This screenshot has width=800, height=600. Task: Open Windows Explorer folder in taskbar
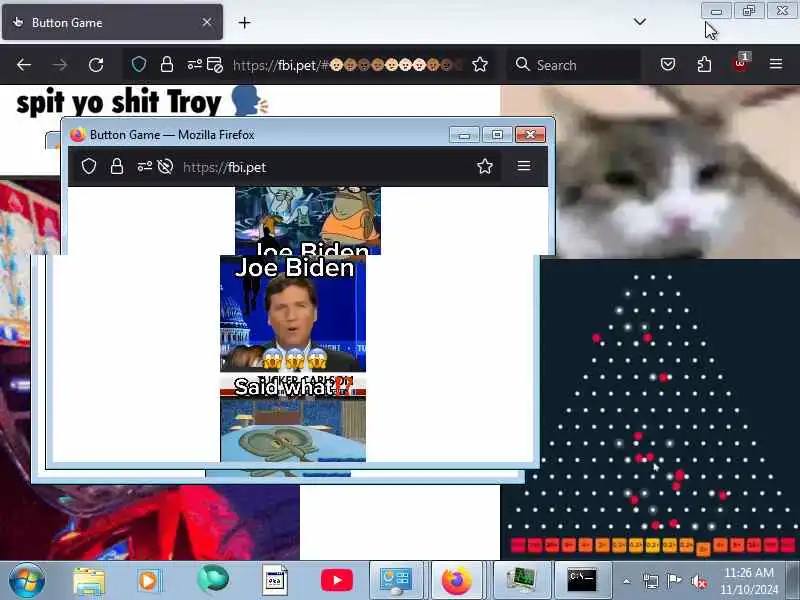click(x=89, y=581)
